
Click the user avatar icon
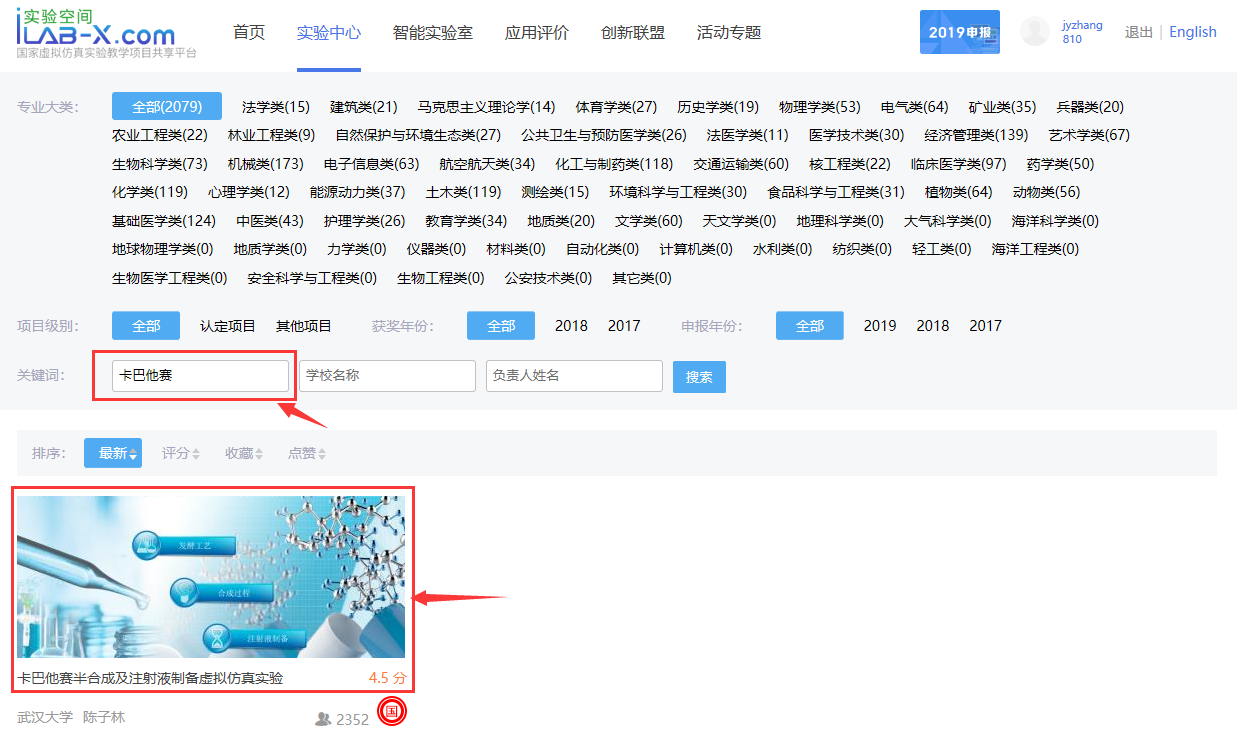pos(1034,32)
